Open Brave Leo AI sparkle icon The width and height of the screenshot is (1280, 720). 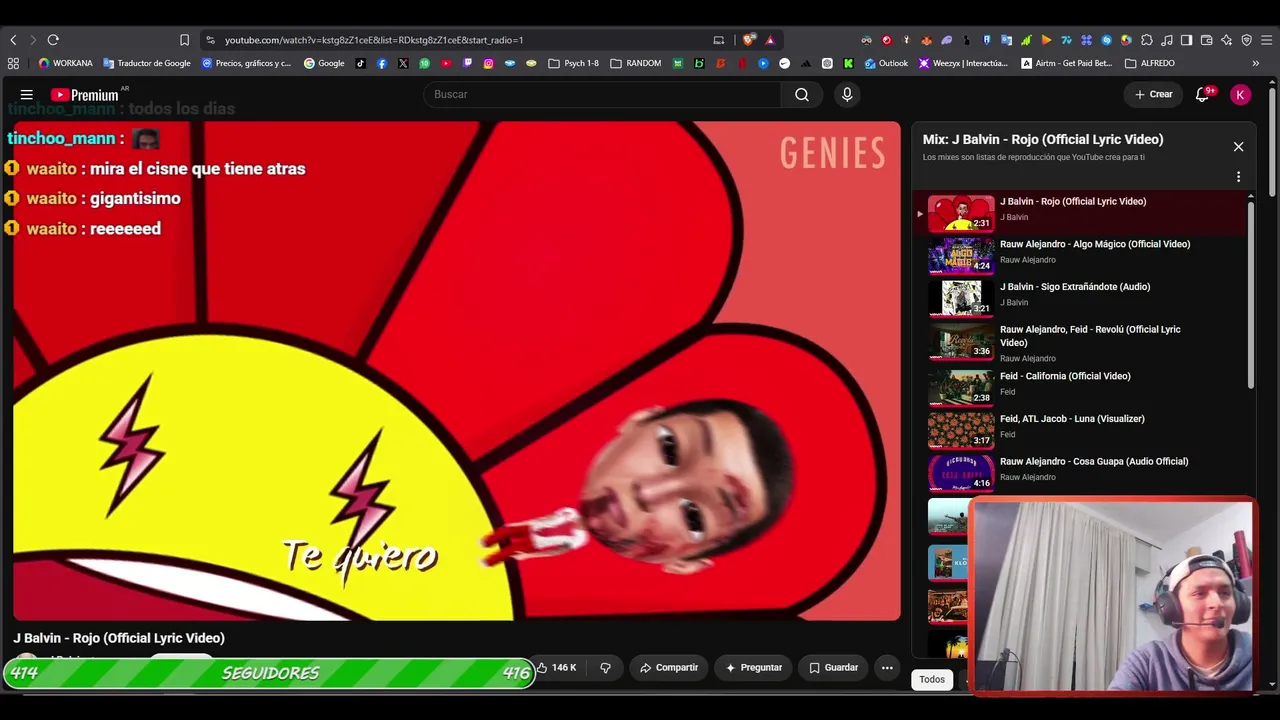[x=1226, y=40]
